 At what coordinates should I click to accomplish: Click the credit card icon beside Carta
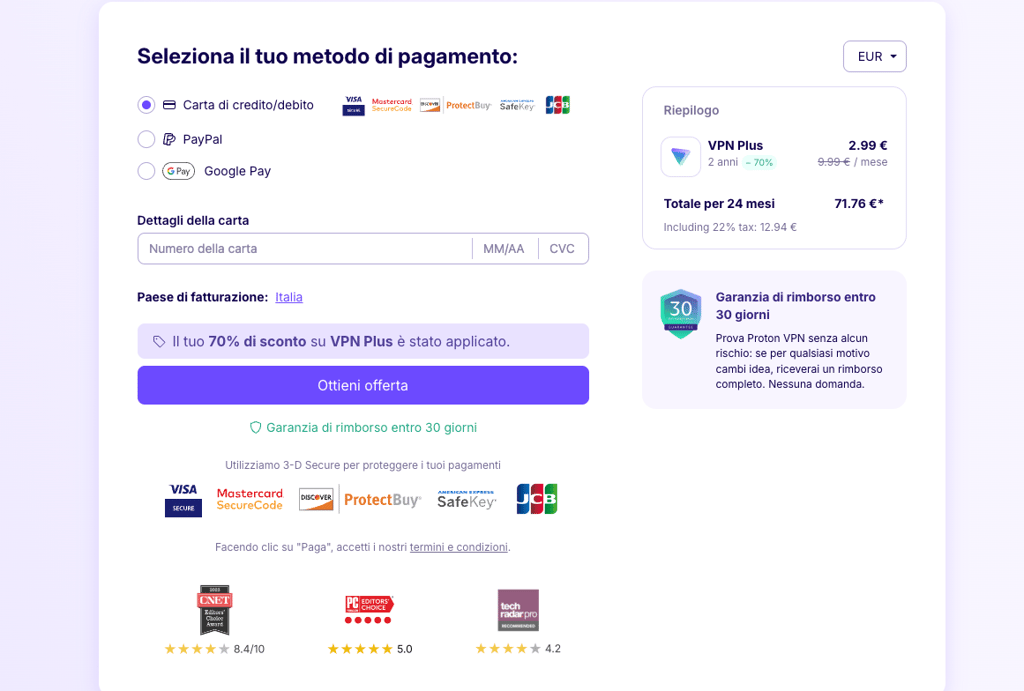click(169, 105)
